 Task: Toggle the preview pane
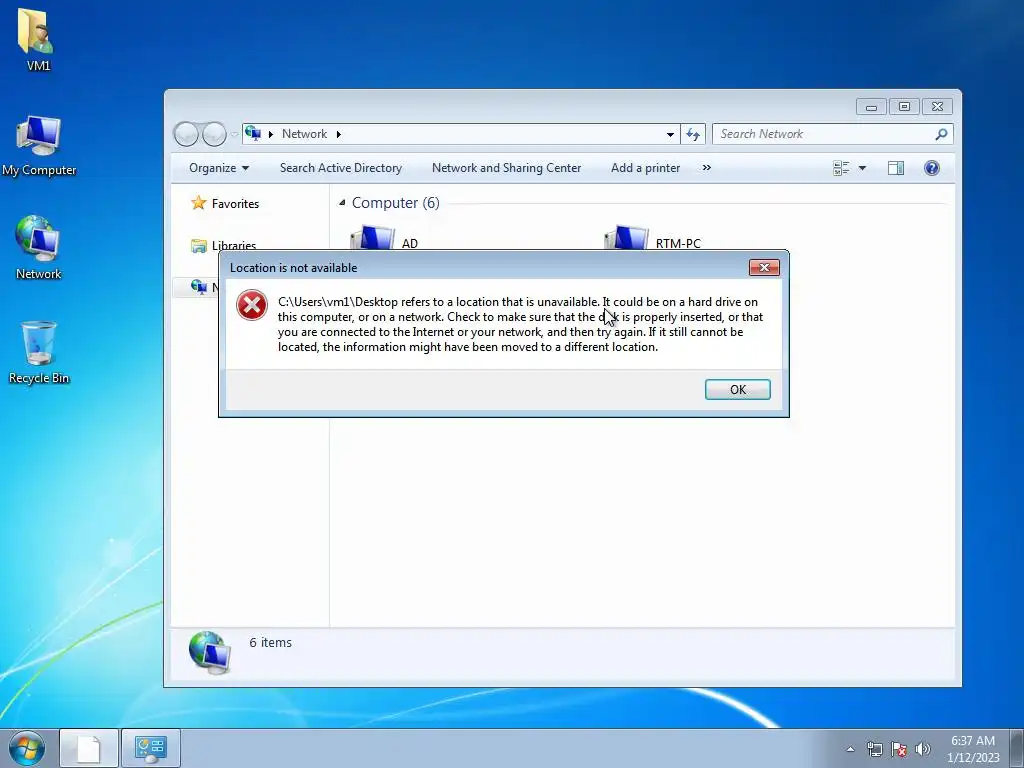tap(896, 168)
